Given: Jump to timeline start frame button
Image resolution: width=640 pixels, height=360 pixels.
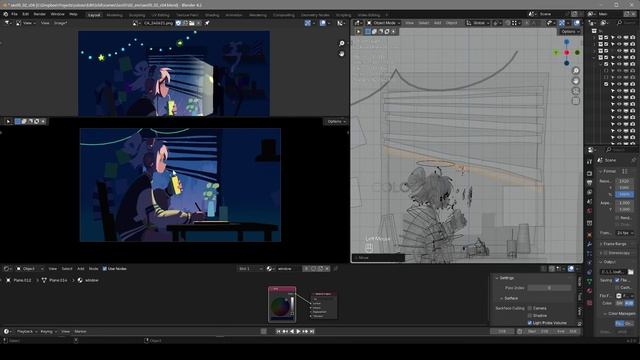Looking at the screenshot, I should [278, 331].
